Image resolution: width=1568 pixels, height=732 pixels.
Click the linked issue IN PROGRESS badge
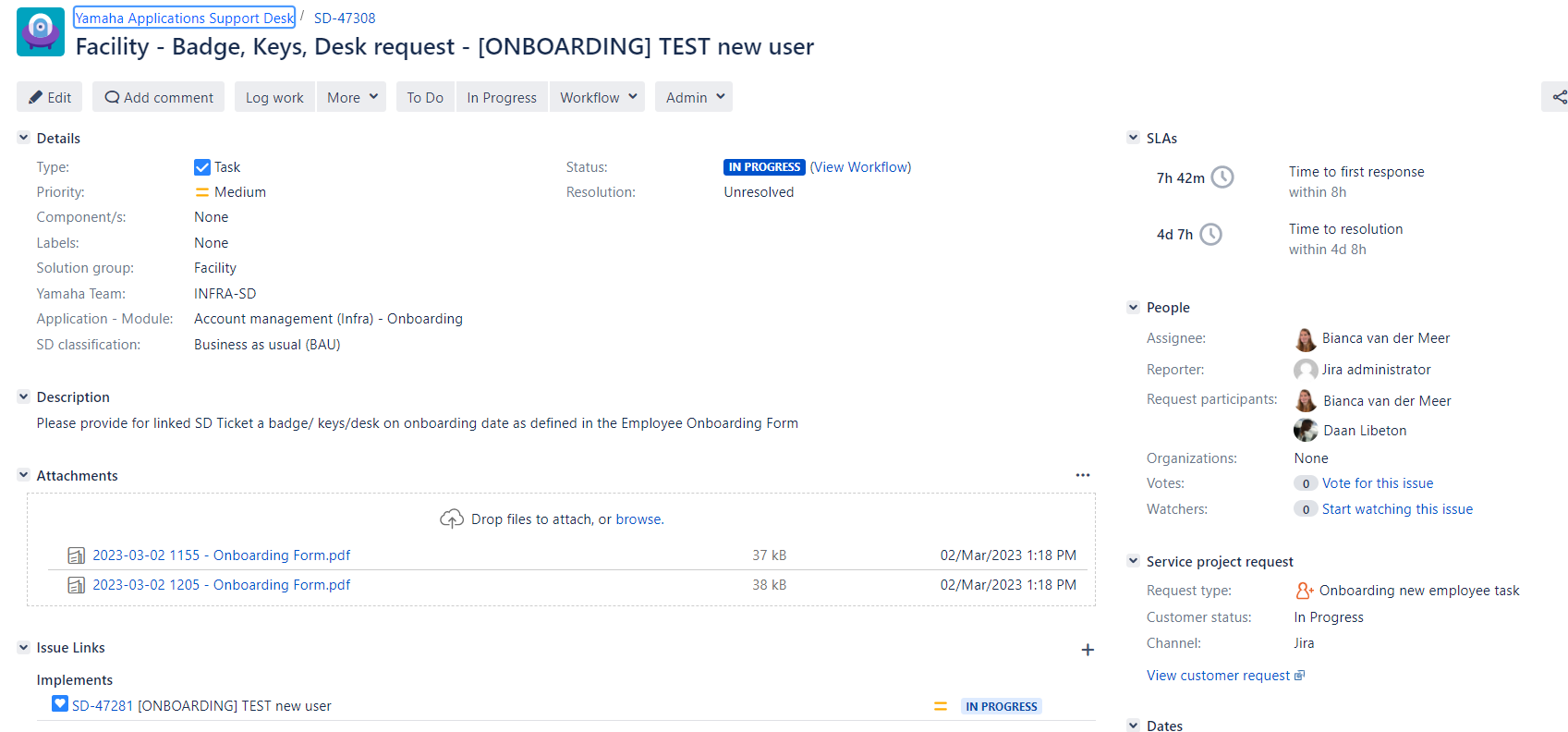coord(1002,706)
